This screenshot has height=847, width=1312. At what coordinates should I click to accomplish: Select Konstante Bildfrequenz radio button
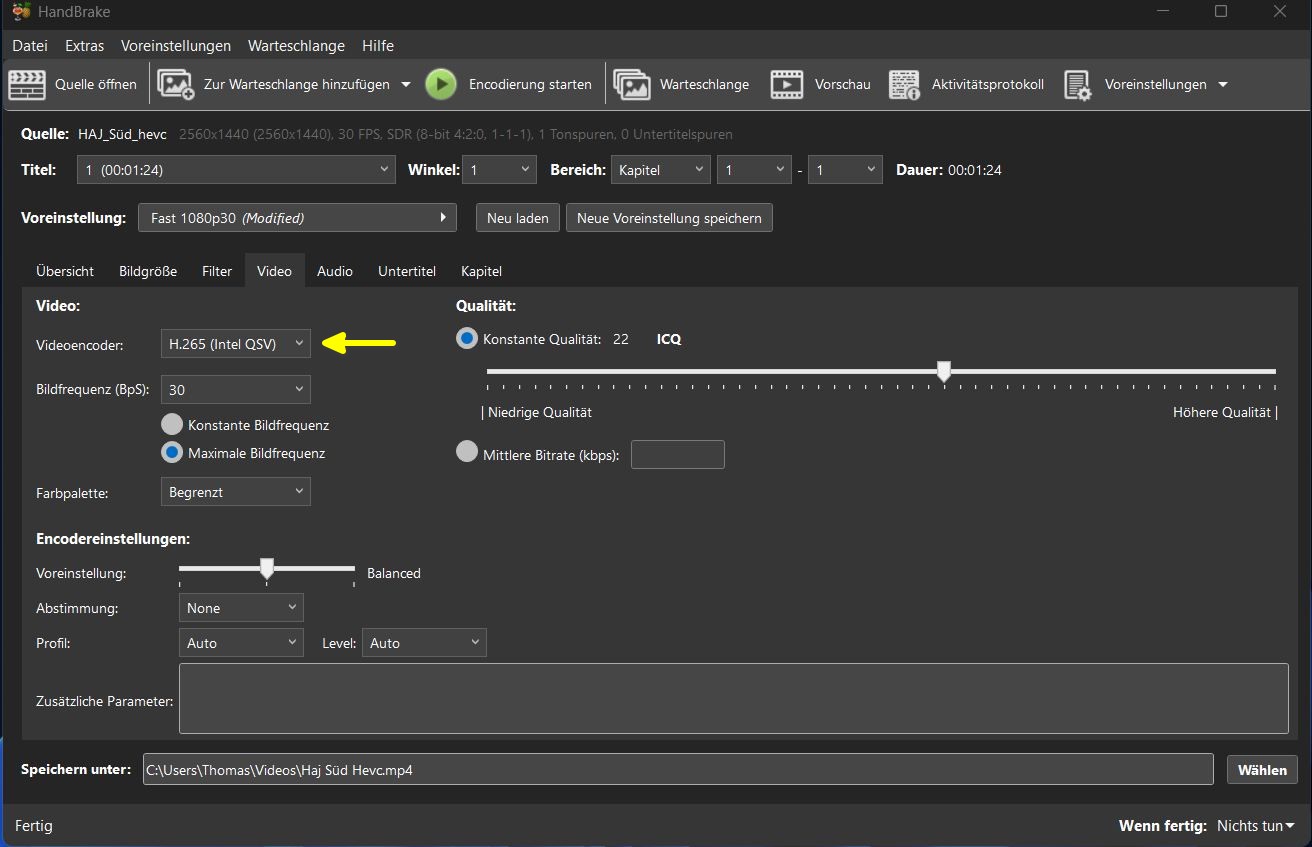[x=172, y=425]
